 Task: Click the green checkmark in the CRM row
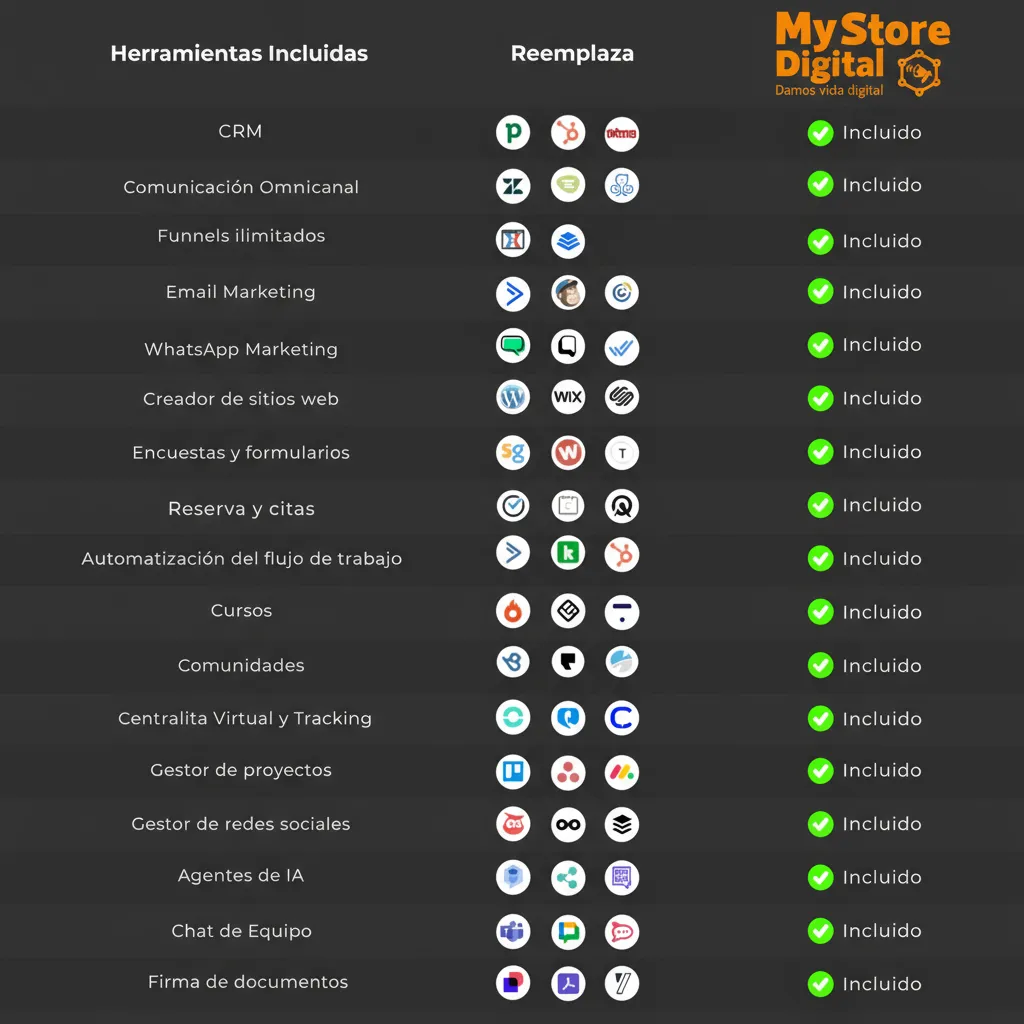[x=820, y=133]
